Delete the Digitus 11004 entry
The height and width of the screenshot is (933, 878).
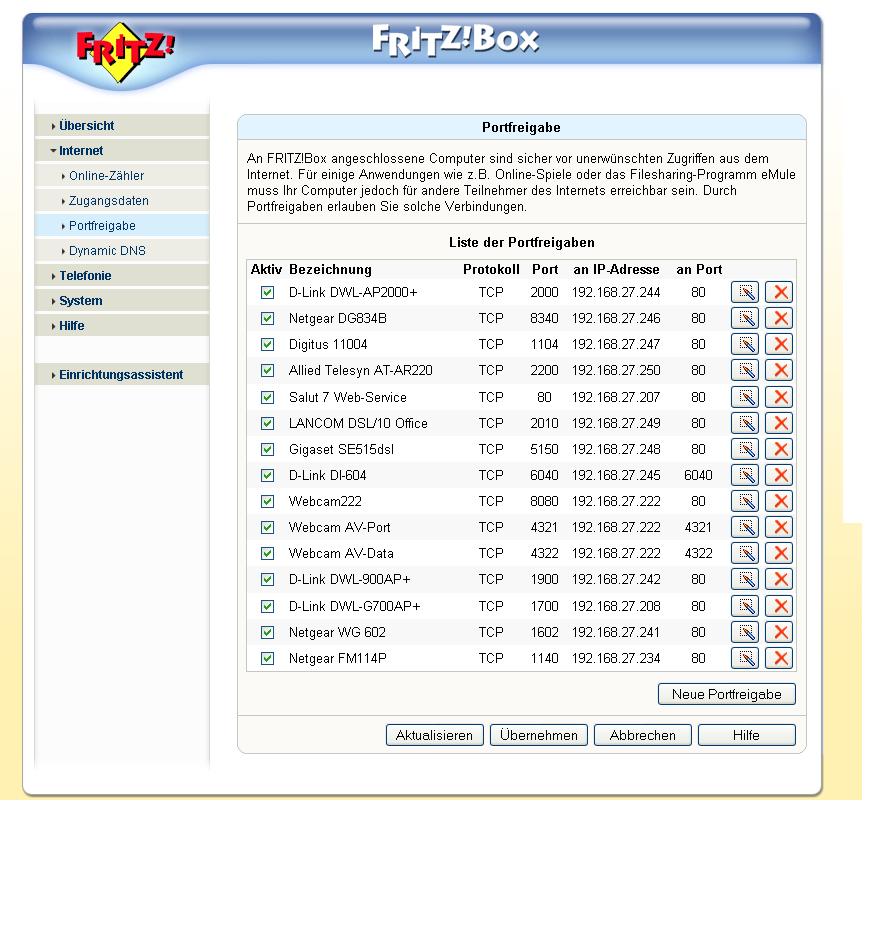779,345
